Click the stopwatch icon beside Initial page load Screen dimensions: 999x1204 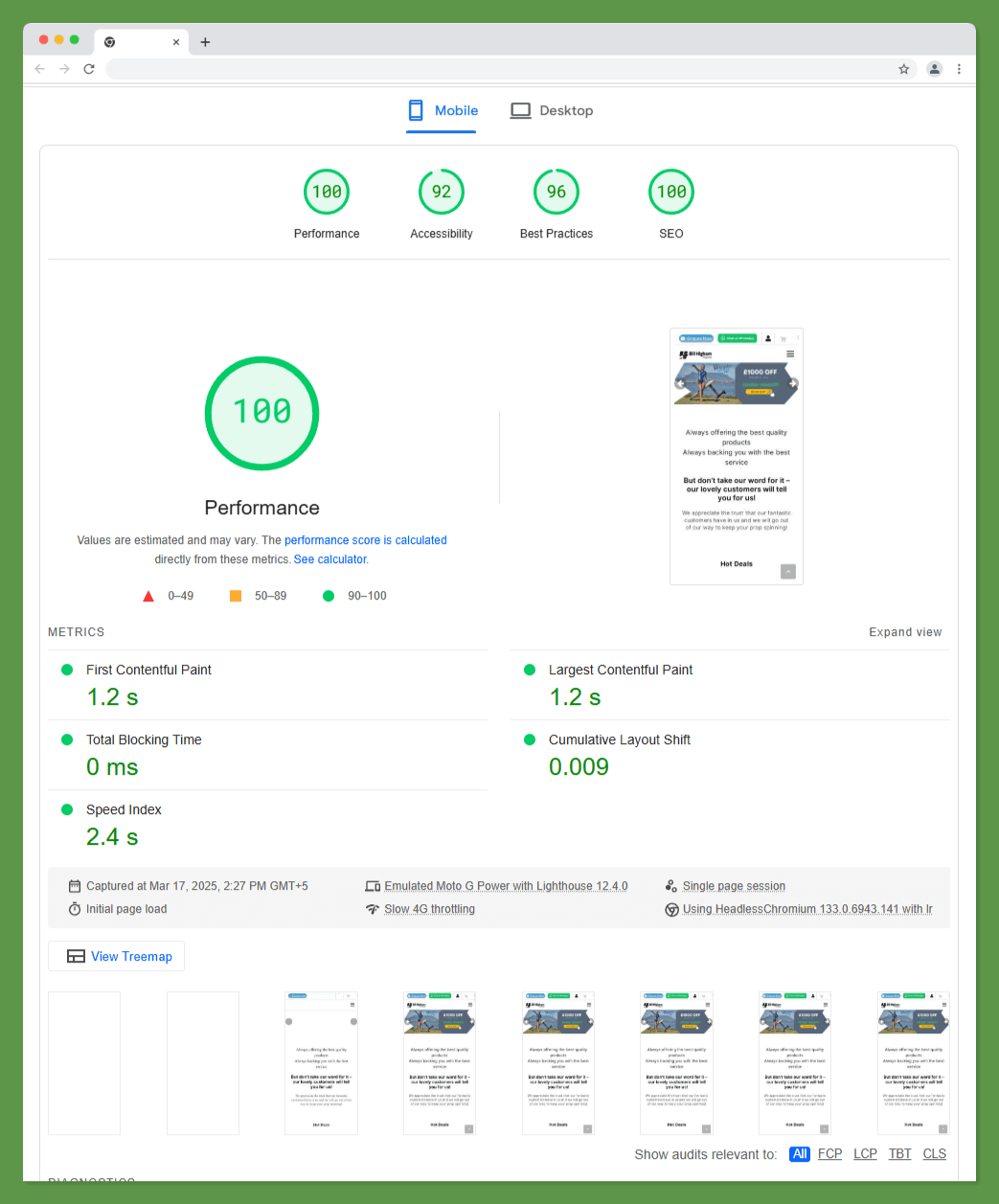75,909
